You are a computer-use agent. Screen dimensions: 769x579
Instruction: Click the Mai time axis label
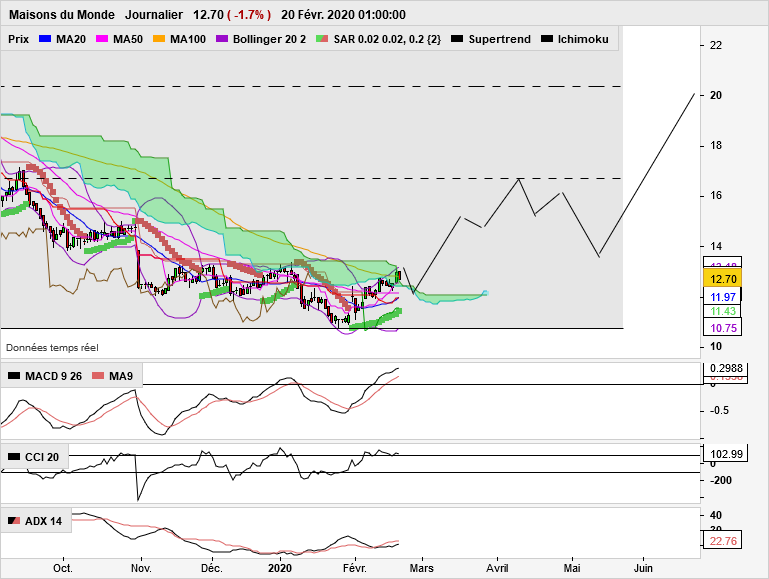pyautogui.click(x=572, y=568)
